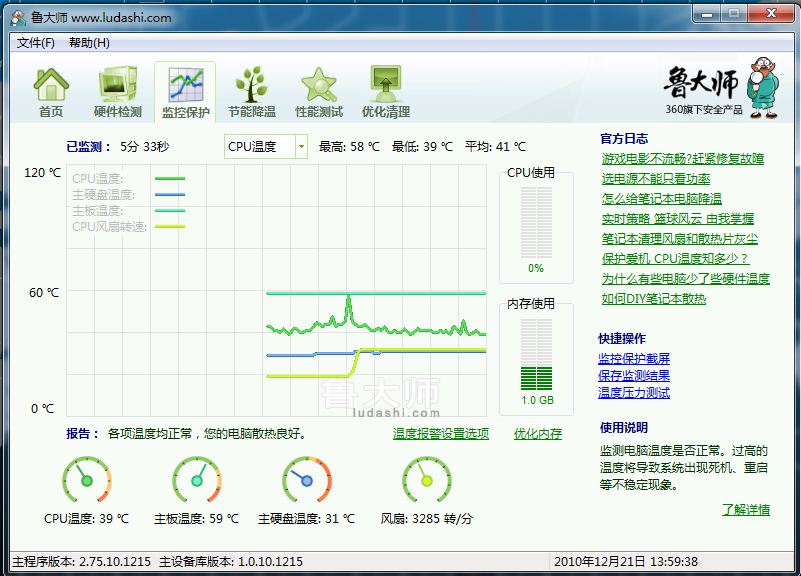
Task: Click the 主程序版本: 2.75.10.1215 status text
Action: [x=82, y=562]
